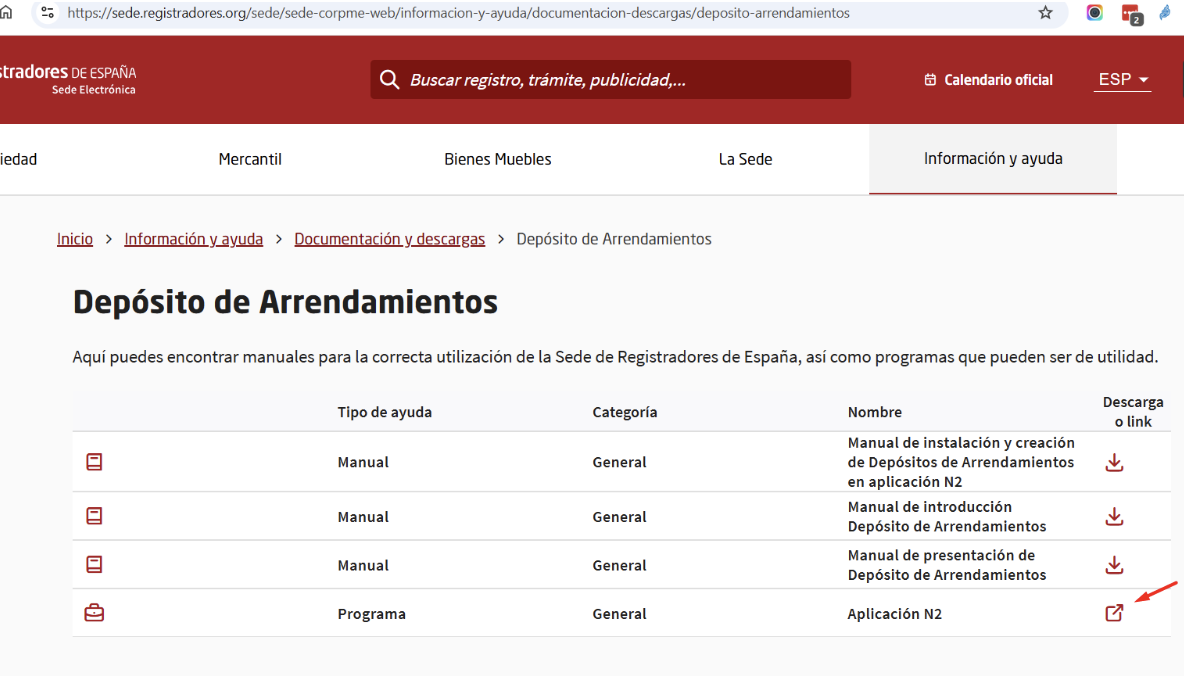
Task: Switch to the Mercantil section
Action: pos(249,158)
